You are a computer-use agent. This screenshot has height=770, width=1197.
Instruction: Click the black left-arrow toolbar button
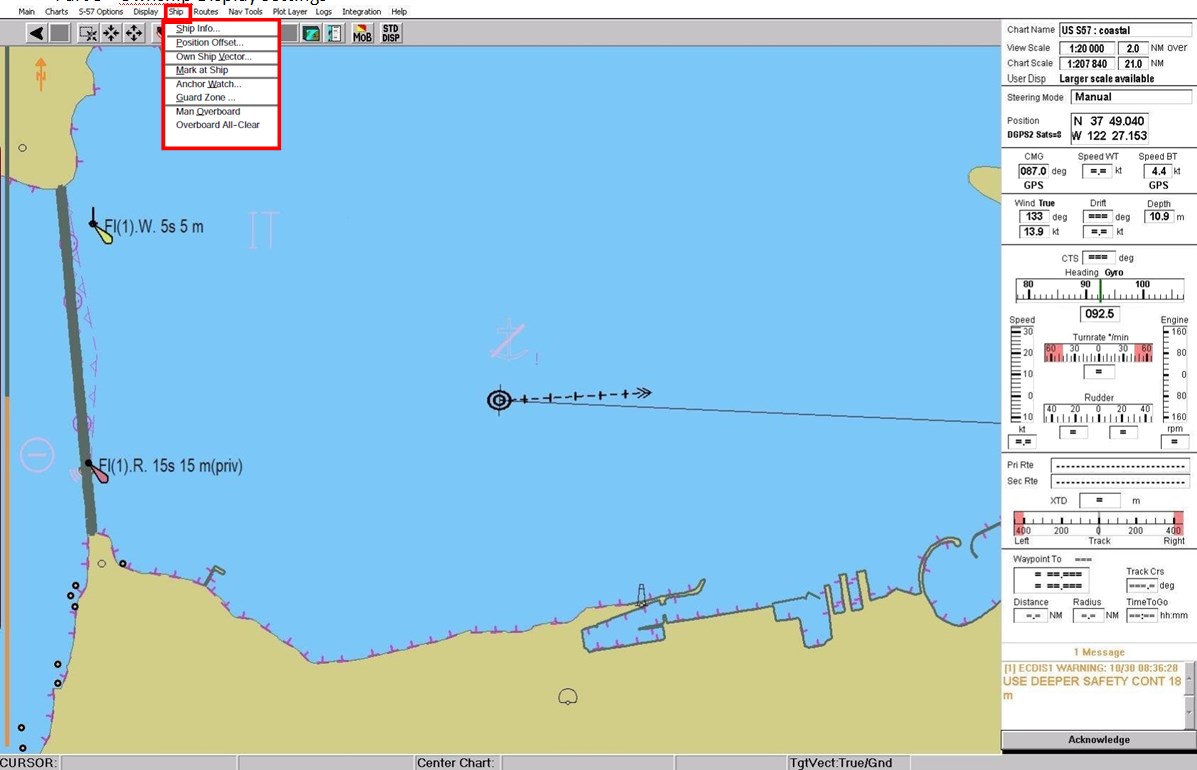tap(36, 33)
